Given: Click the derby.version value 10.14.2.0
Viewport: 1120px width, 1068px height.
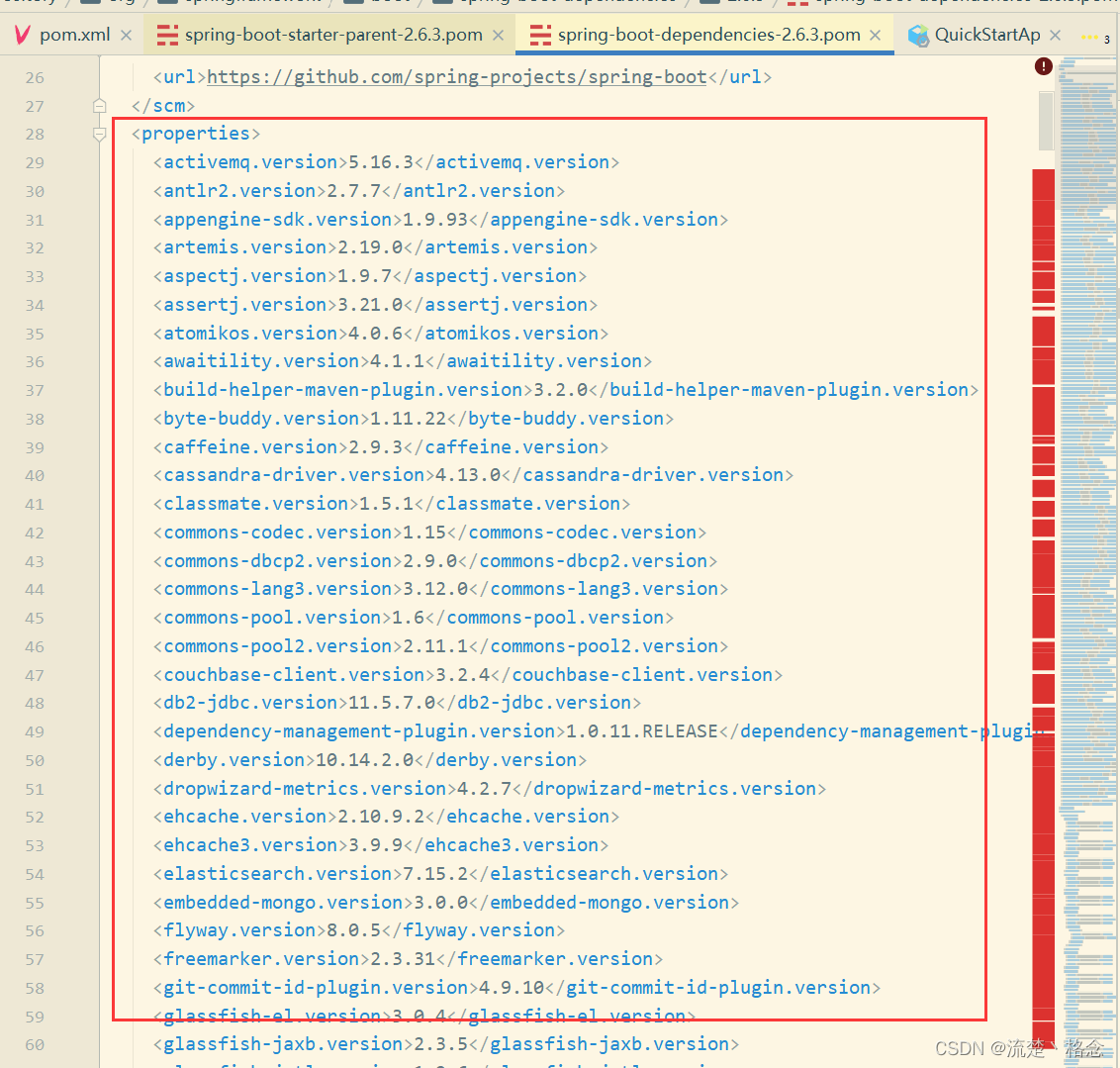Looking at the screenshot, I should coord(364,758).
